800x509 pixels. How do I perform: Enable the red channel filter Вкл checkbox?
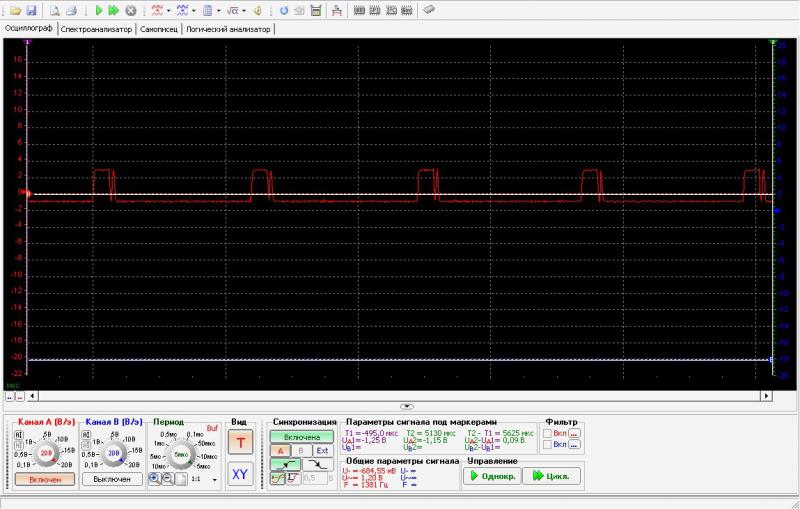pyautogui.click(x=547, y=433)
